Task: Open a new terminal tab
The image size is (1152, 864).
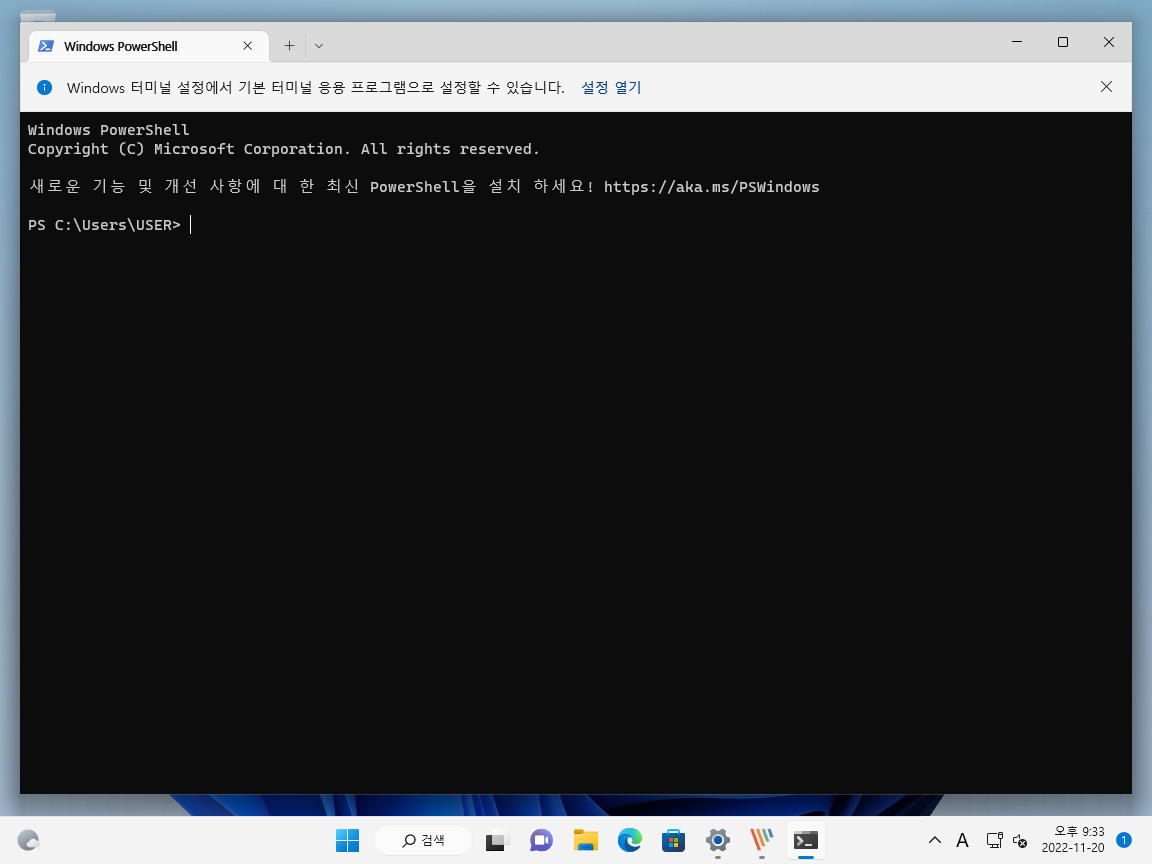Action: coord(289,46)
